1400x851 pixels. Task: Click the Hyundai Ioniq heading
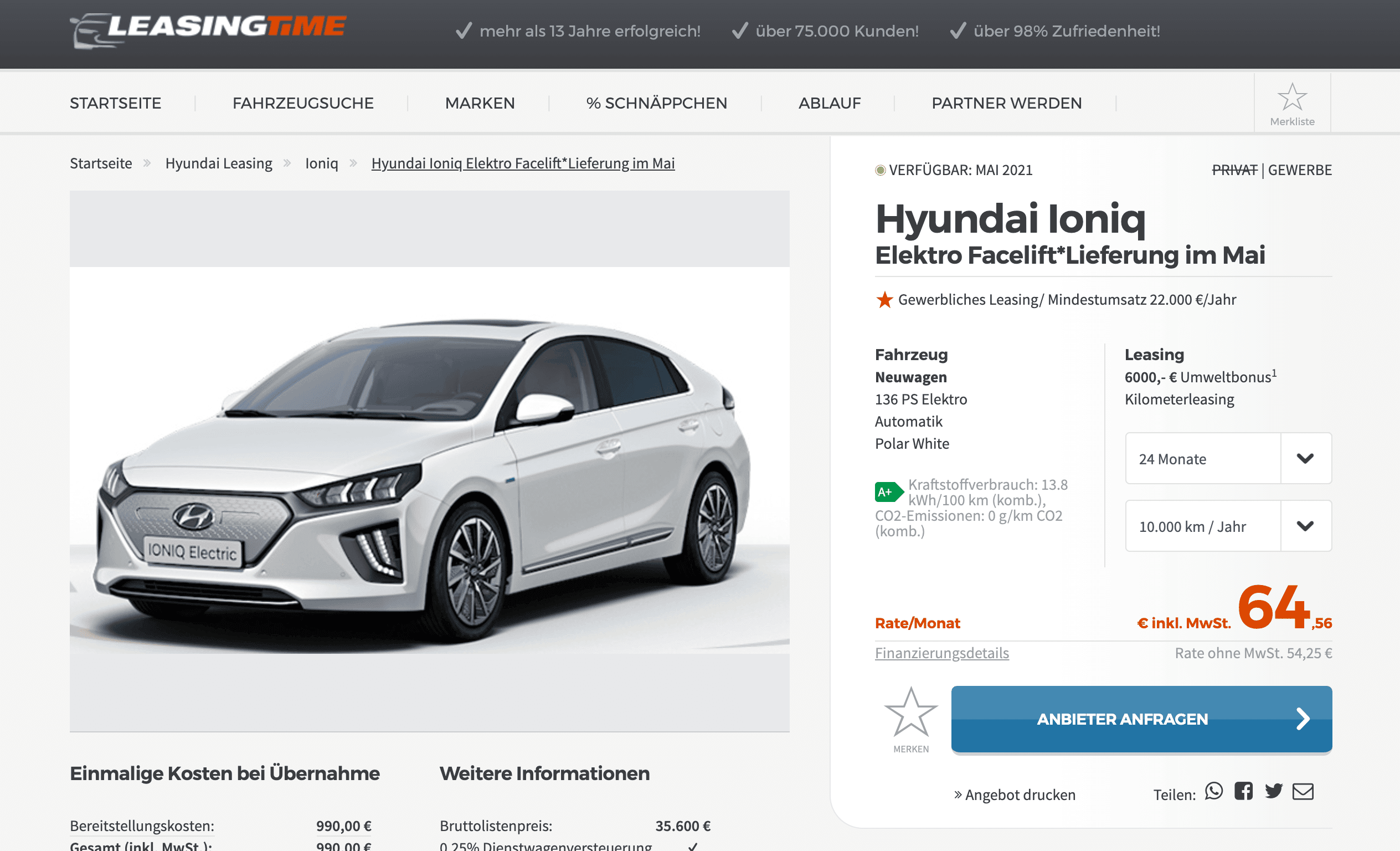[x=1010, y=219]
